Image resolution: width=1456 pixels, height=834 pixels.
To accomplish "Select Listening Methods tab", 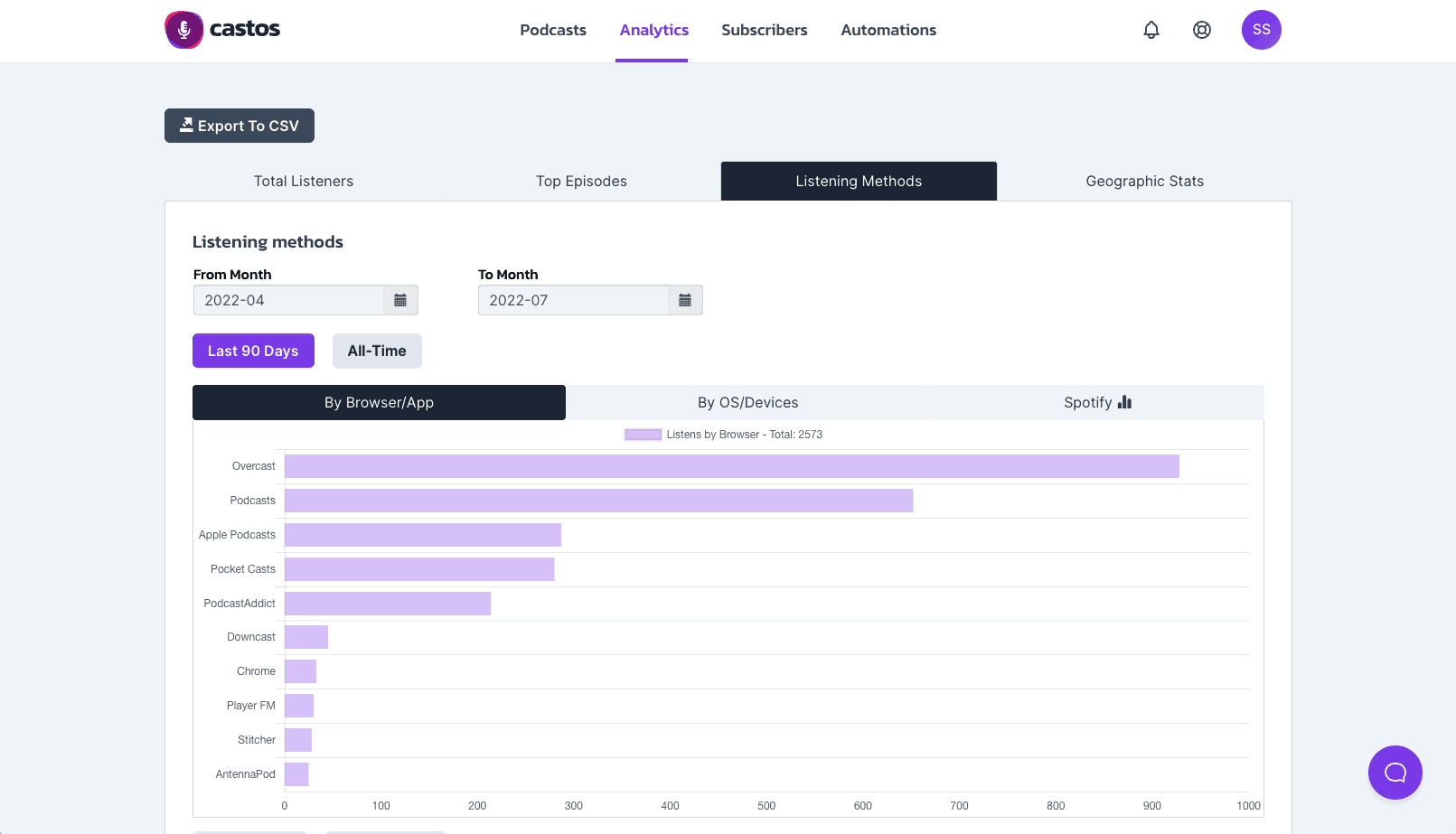I will (x=859, y=181).
